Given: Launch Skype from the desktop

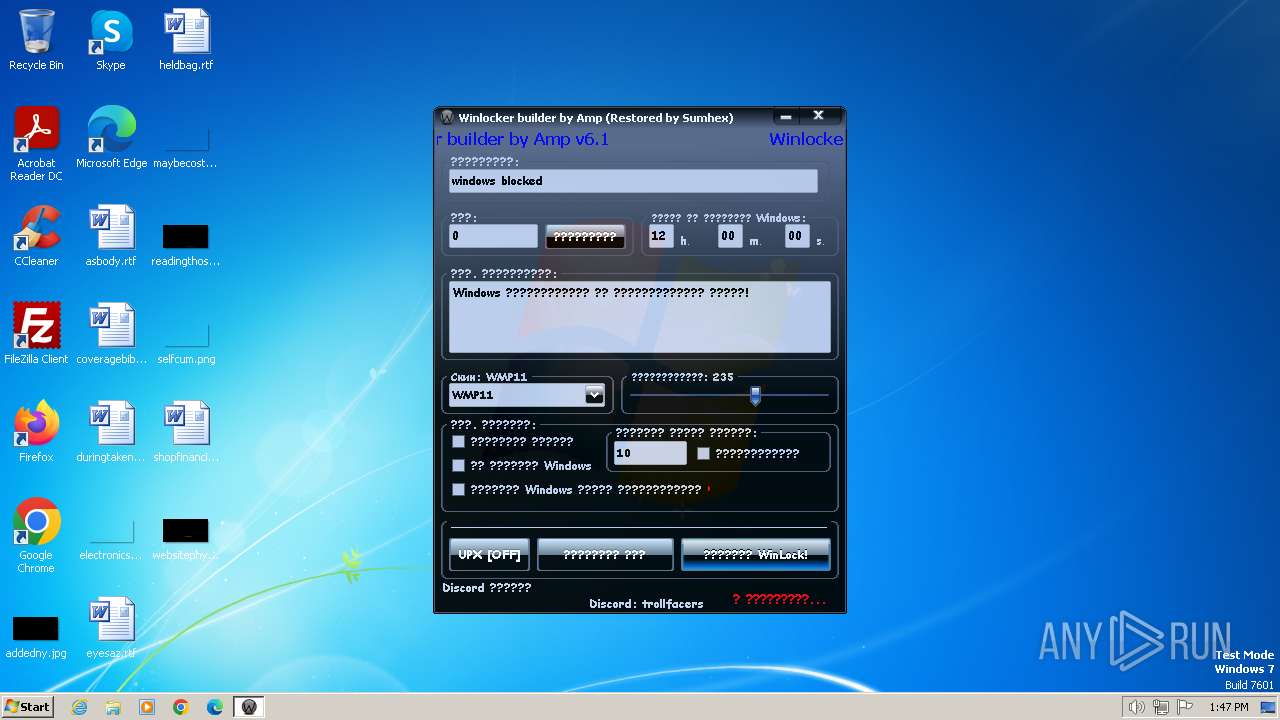Looking at the screenshot, I should tap(110, 40).
